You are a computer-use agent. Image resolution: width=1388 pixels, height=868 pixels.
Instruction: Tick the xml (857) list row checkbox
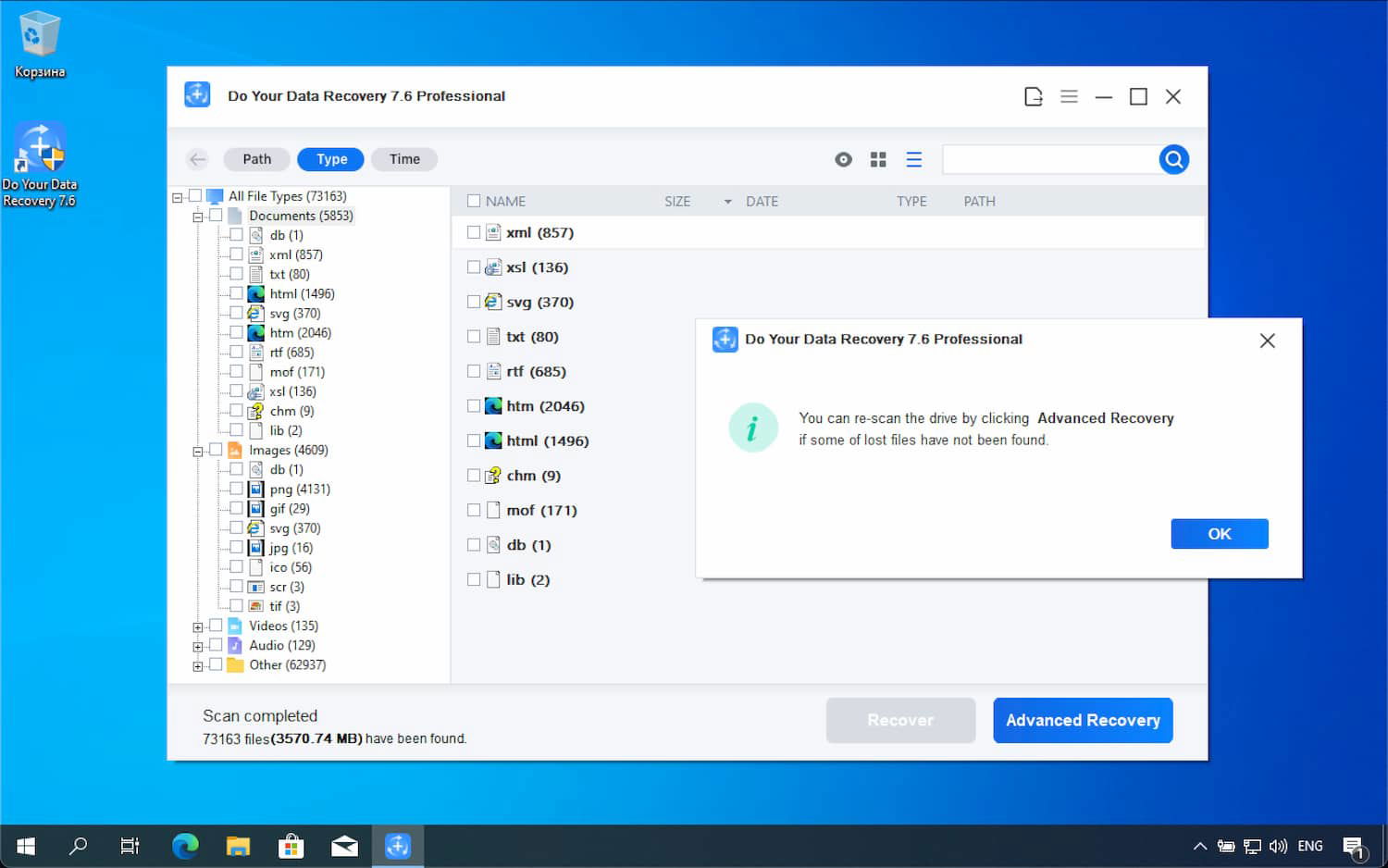(x=474, y=232)
